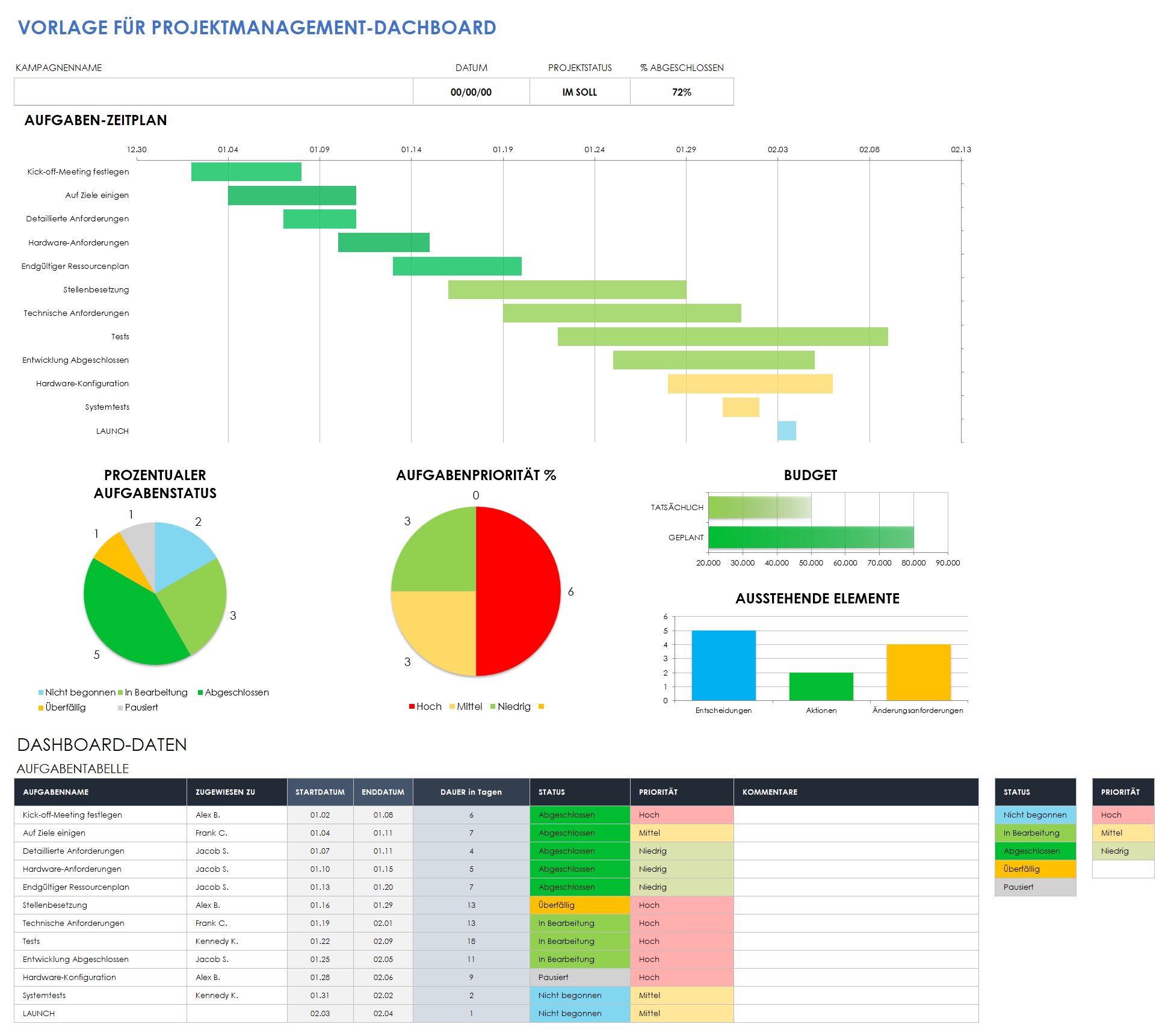The height and width of the screenshot is (1036, 1171).
Task: Click duration 7 in Endgültiger Ressourcenplan row
Action: pyautogui.click(x=471, y=887)
